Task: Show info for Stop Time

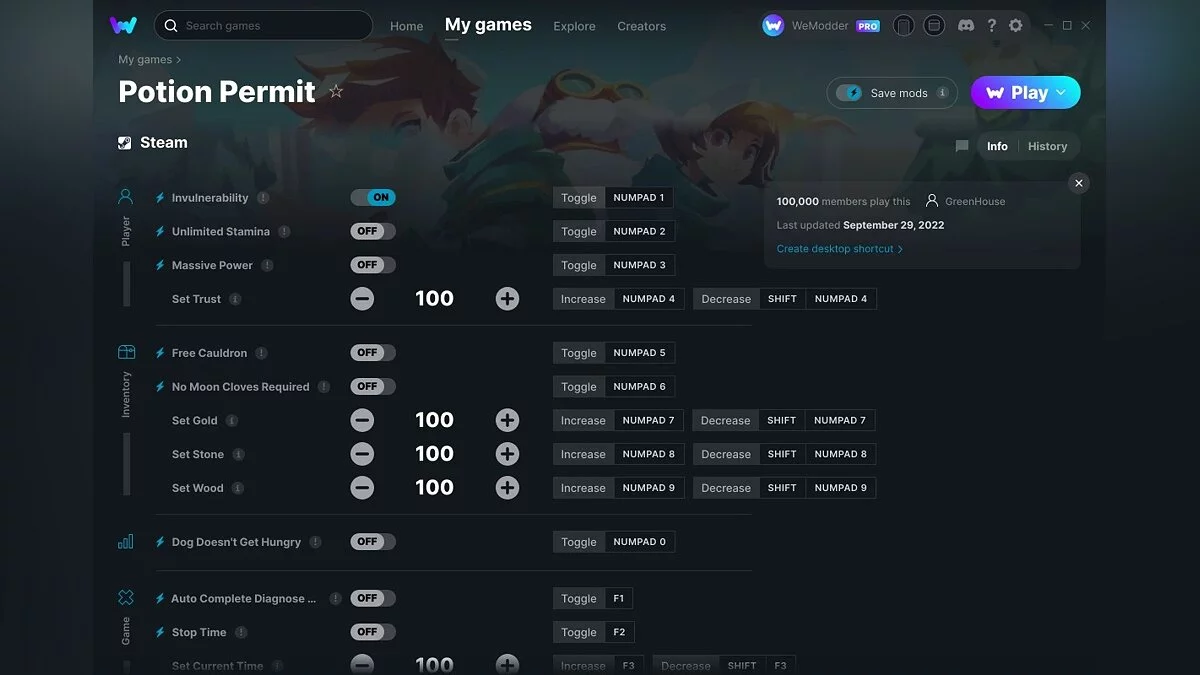Action: (241, 633)
